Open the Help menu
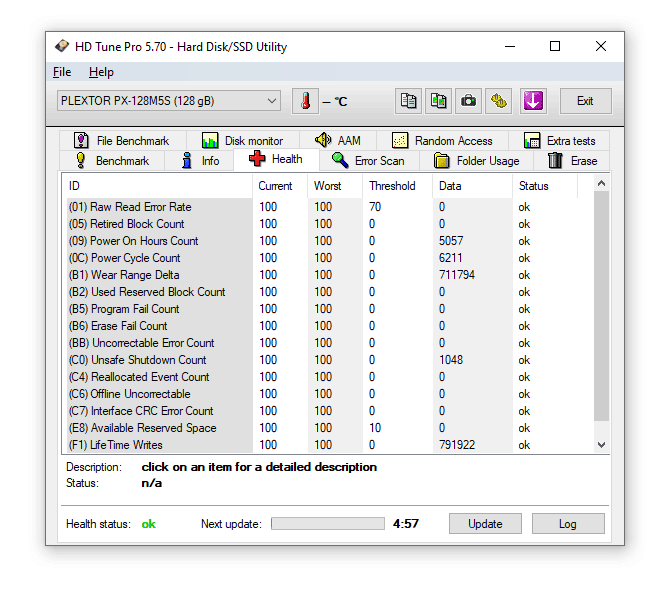The height and width of the screenshot is (593, 667). pyautogui.click(x=101, y=72)
